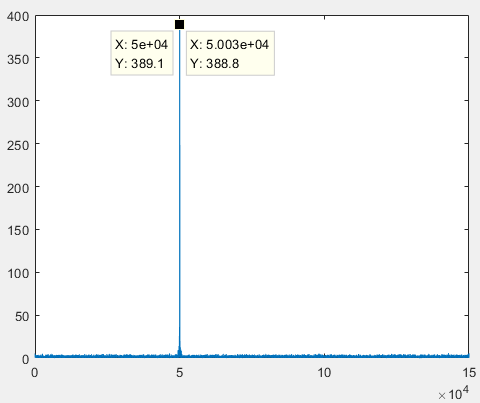Click the y-axis tick label 100

18,274
